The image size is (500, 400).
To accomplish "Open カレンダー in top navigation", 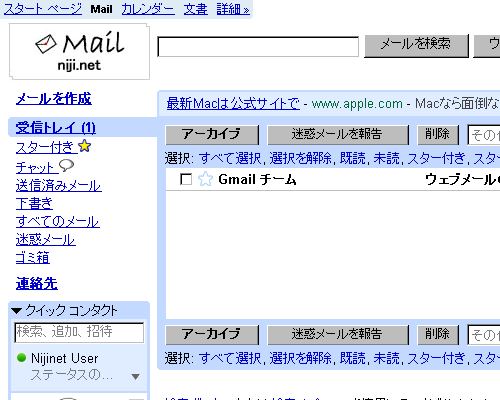I will (x=148, y=9).
